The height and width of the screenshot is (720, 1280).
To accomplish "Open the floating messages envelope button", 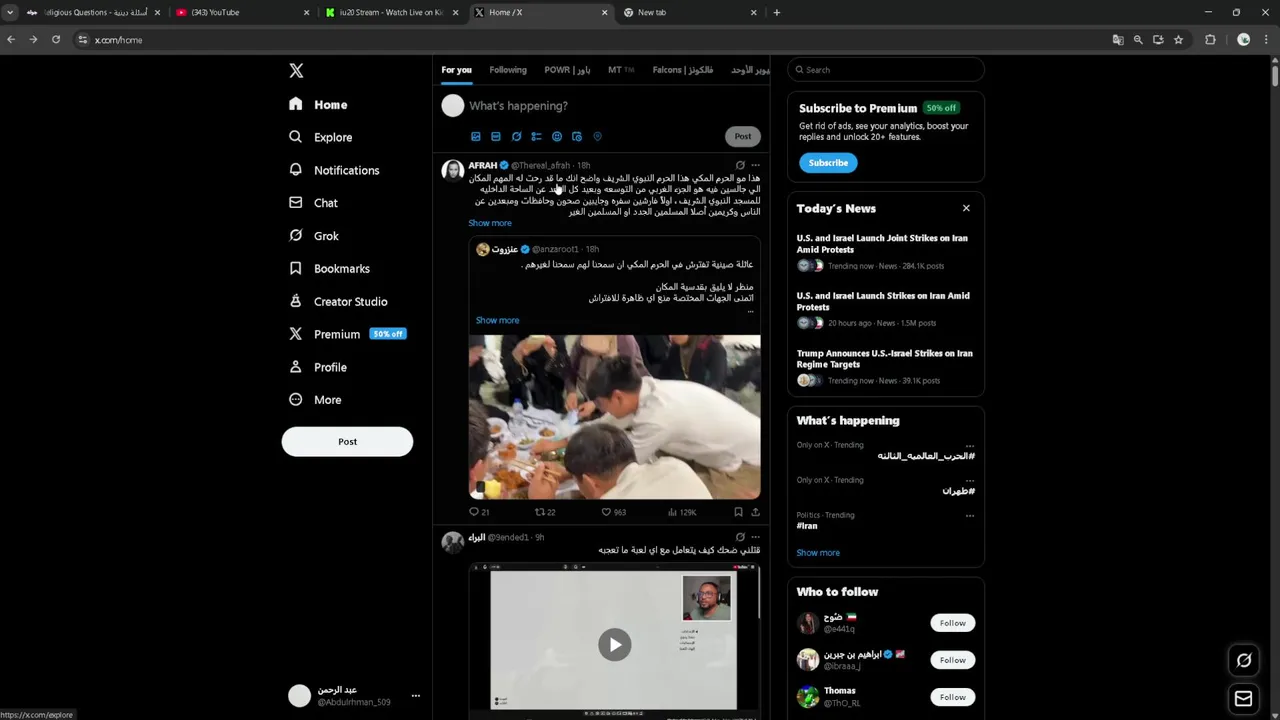I will click(x=1244, y=699).
